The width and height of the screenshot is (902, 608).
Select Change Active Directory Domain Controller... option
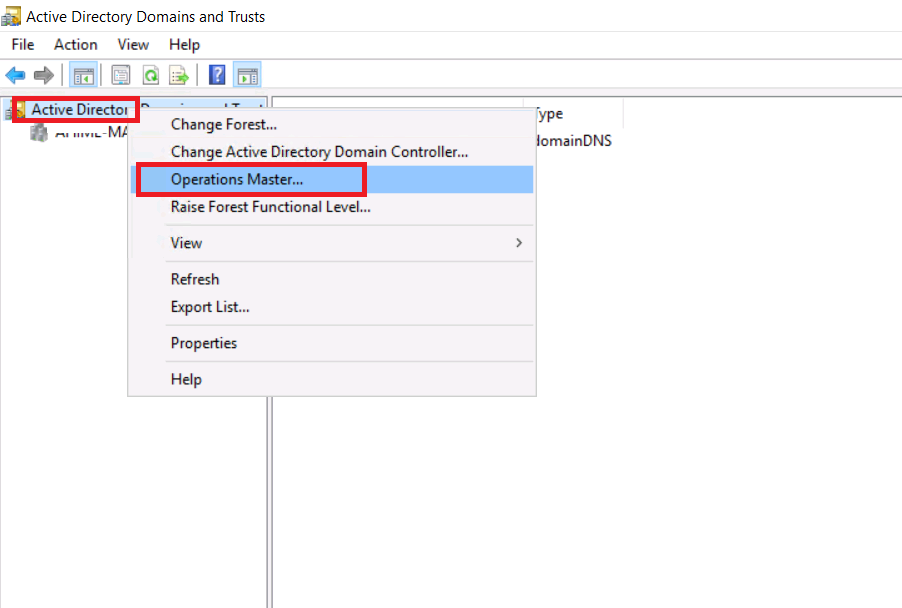coord(332,152)
